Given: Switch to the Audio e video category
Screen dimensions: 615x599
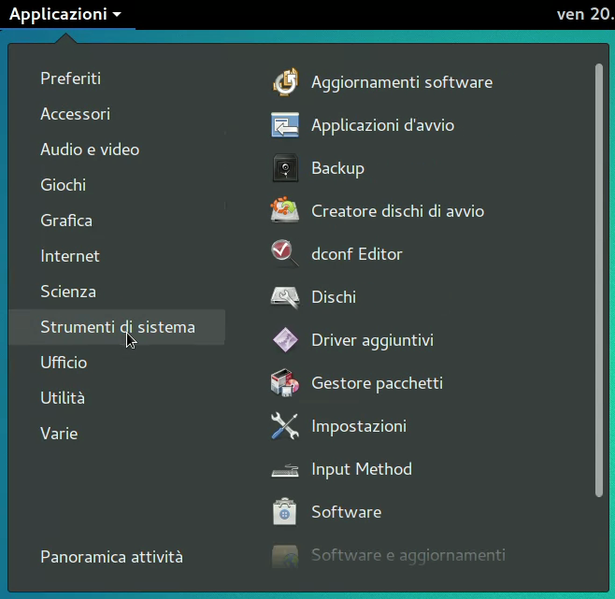Looking at the screenshot, I should [89, 149].
